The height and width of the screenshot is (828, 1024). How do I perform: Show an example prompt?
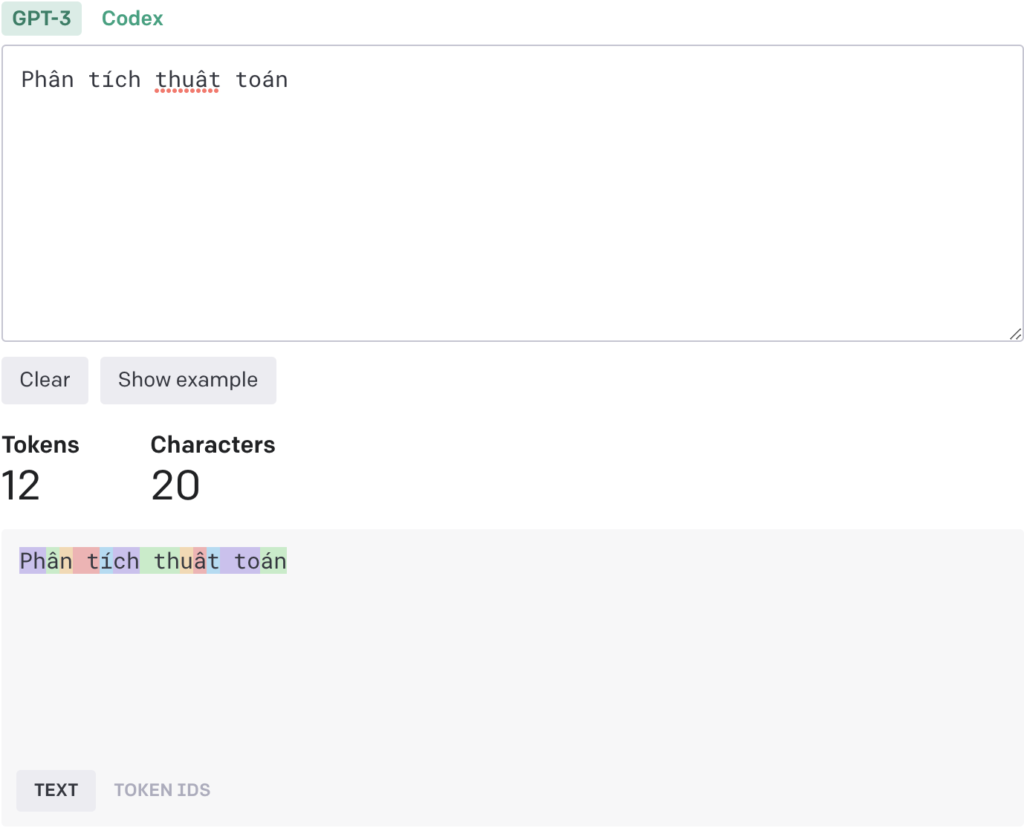tap(188, 380)
